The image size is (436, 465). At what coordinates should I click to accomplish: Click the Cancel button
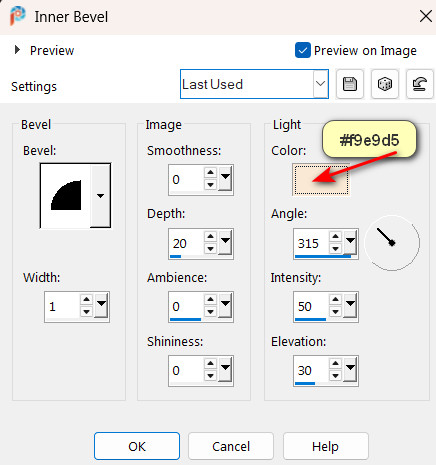(231, 446)
